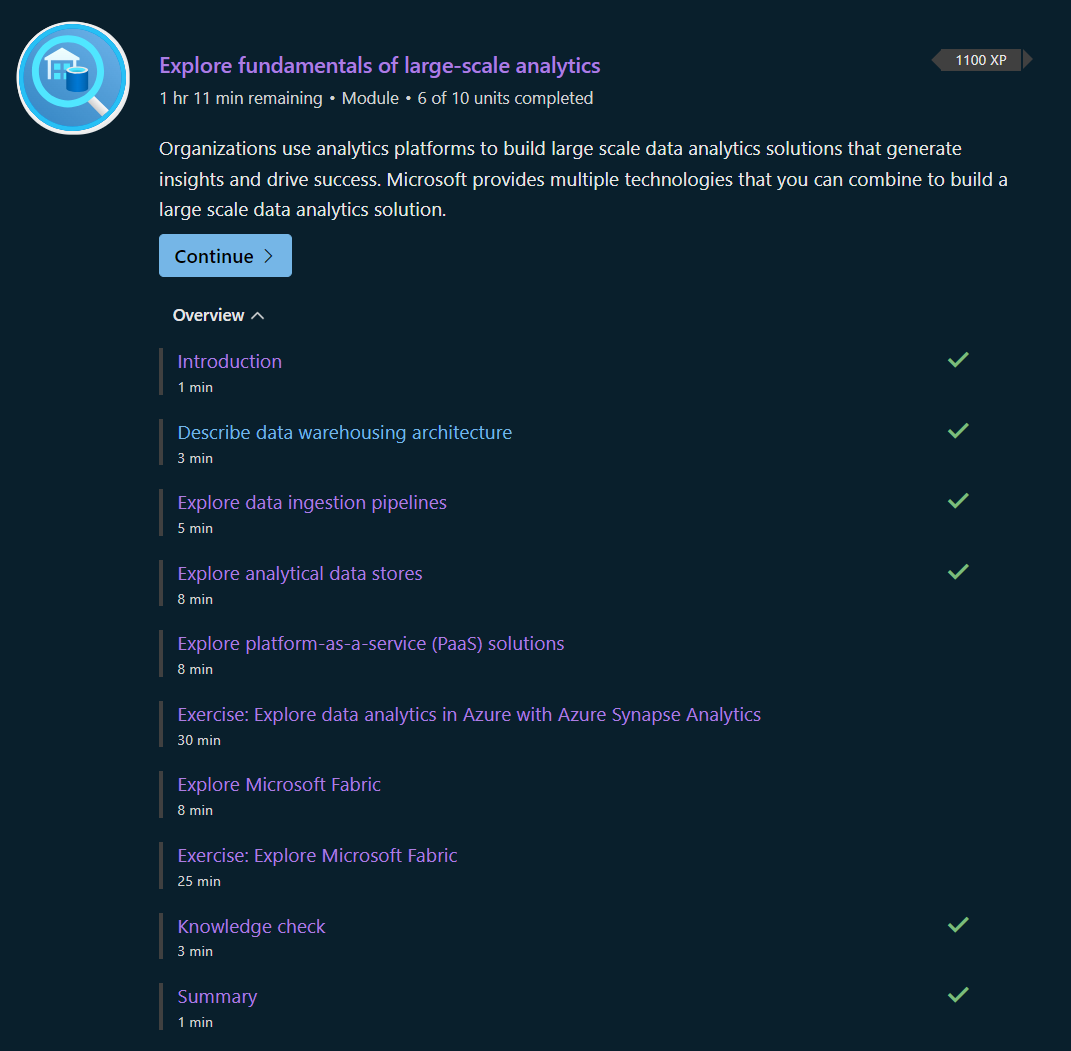Image resolution: width=1071 pixels, height=1051 pixels.
Task: Click the checkmark beside Explore data ingestion pipelines
Action: pos(957,501)
